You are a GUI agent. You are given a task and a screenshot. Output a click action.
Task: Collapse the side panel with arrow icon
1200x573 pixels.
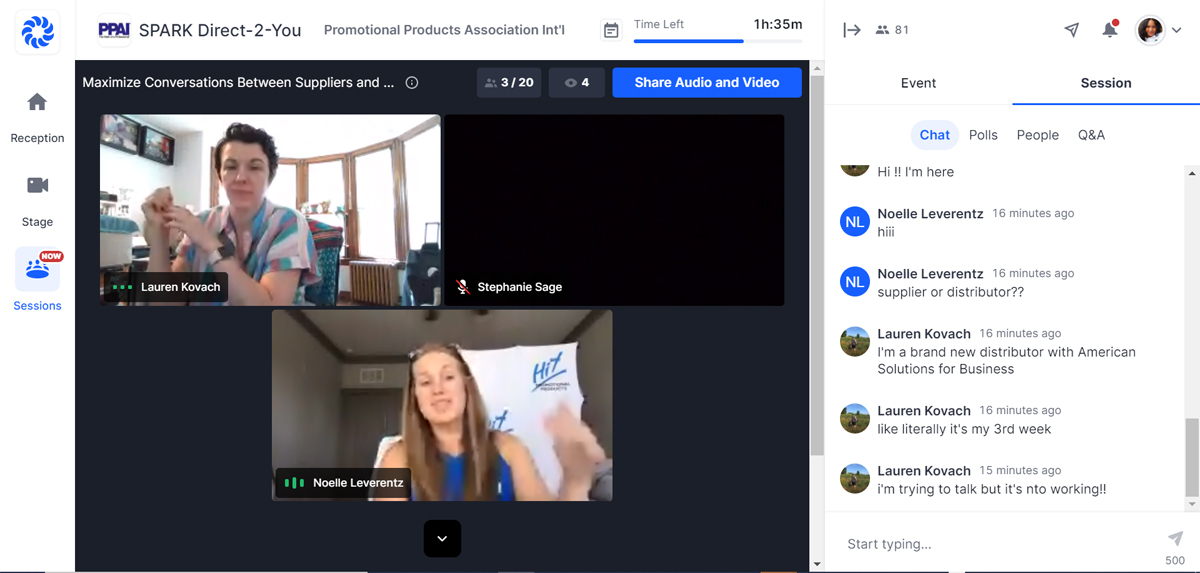pyautogui.click(x=851, y=30)
